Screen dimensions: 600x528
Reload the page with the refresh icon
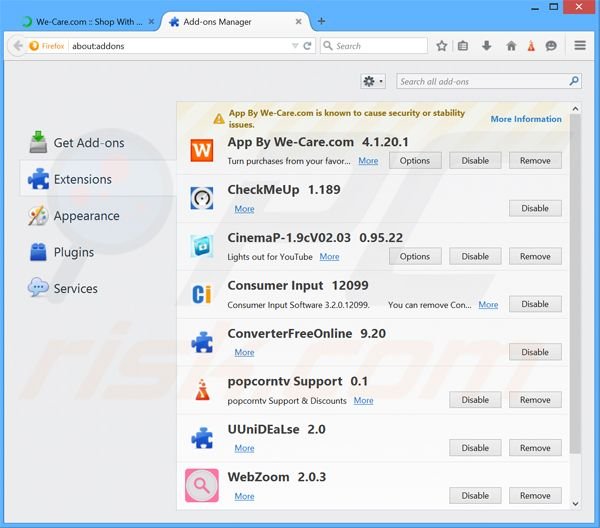(307, 46)
